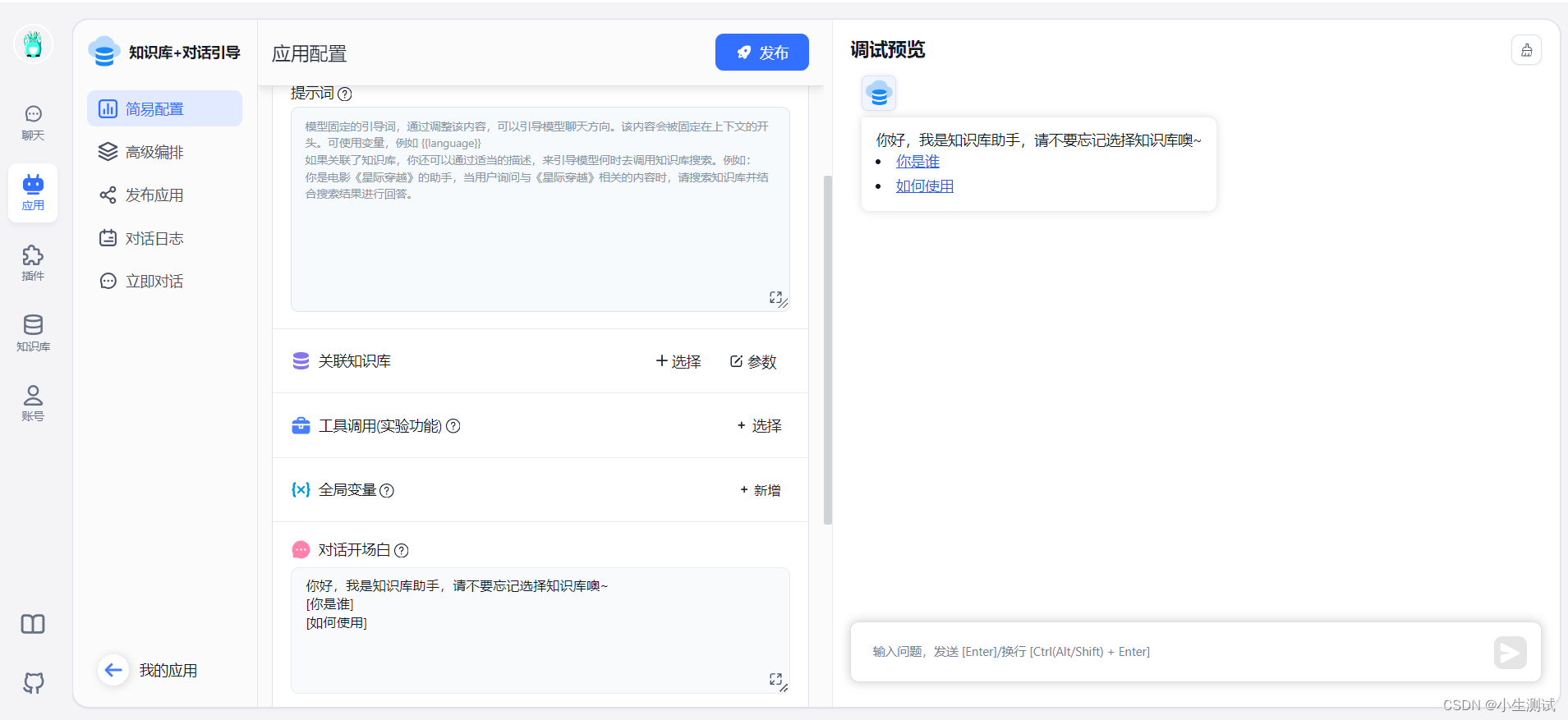
Task: Show help for 工具调用(实验功能)
Action: click(x=453, y=426)
